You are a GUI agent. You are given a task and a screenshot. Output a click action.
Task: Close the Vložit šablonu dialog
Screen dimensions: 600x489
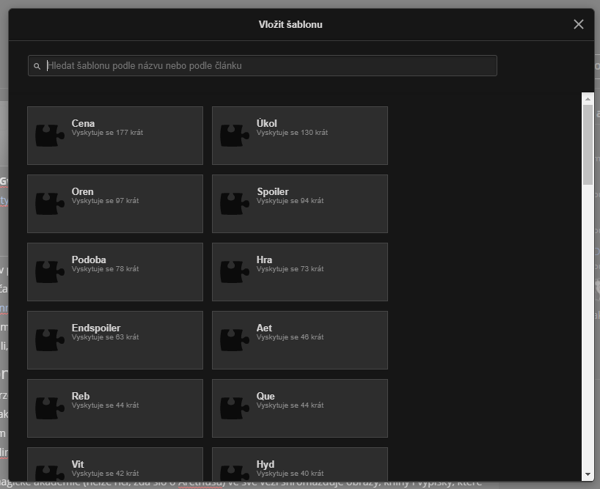[578, 24]
